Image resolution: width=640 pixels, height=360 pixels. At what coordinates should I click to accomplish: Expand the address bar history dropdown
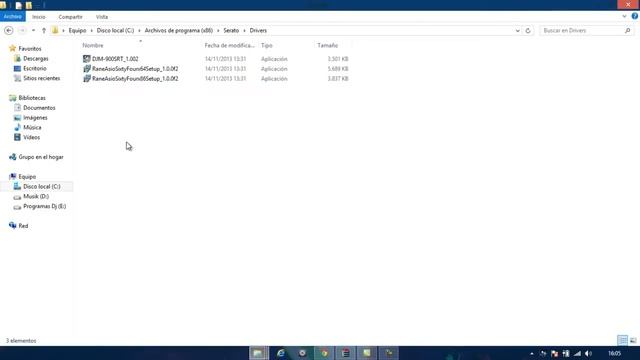click(518, 31)
